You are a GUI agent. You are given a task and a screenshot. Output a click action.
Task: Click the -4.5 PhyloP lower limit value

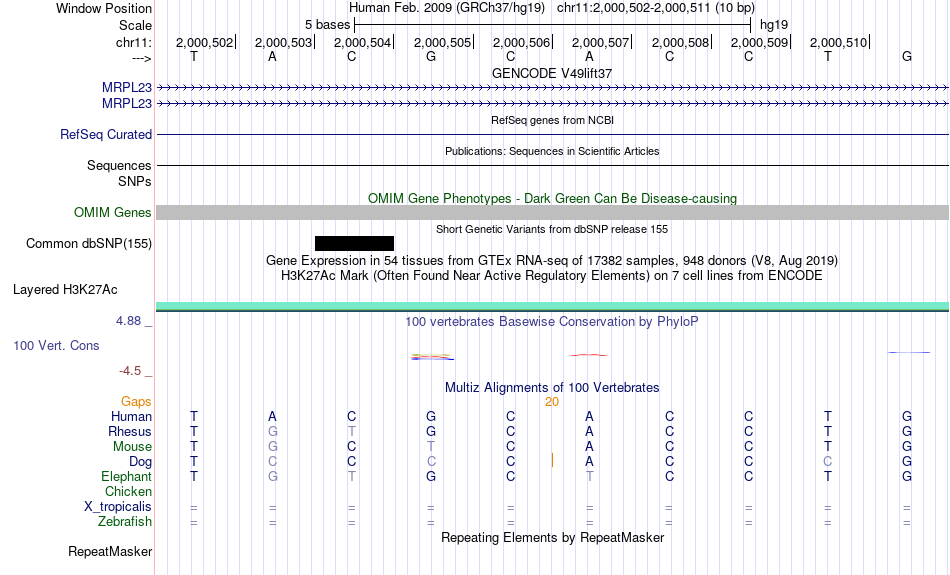(130, 371)
